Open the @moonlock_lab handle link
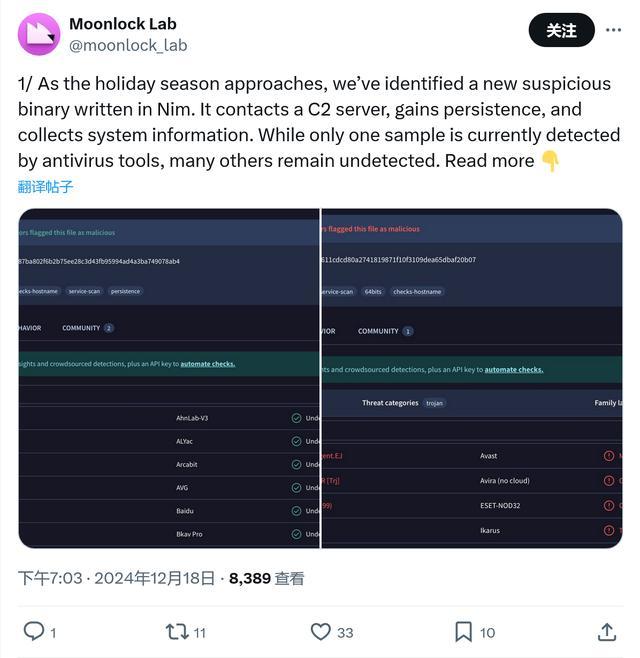The height and width of the screenshot is (658, 640). click(128, 45)
